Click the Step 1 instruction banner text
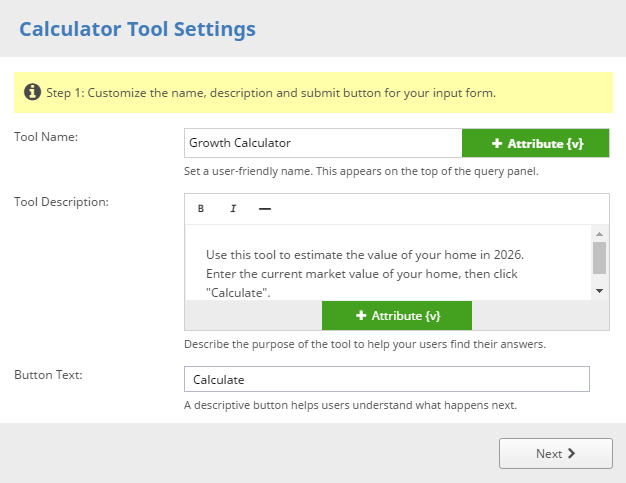Screen dimensions: 626x483 coord(271,93)
